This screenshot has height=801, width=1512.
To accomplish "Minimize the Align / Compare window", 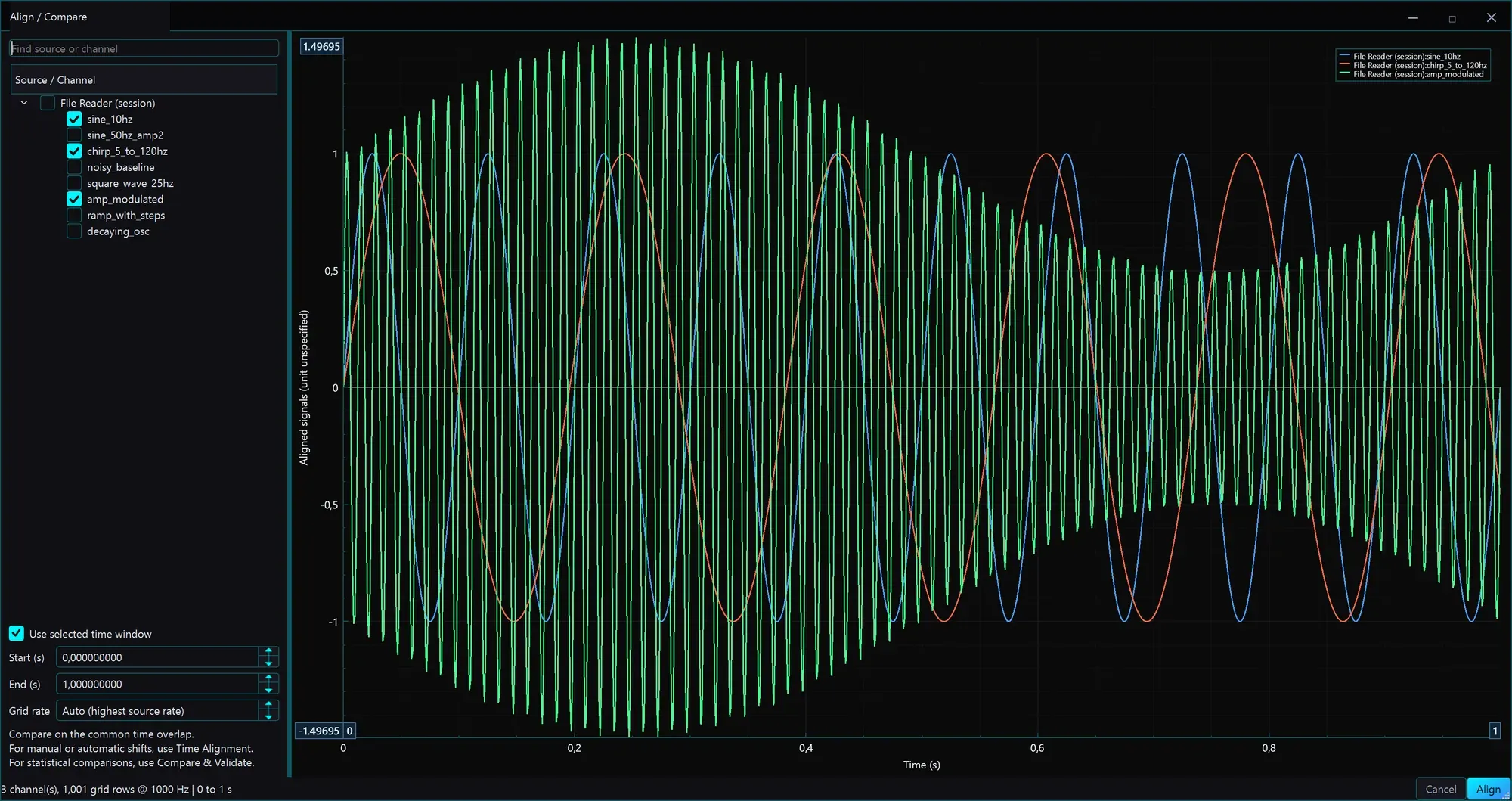I will [1413, 17].
